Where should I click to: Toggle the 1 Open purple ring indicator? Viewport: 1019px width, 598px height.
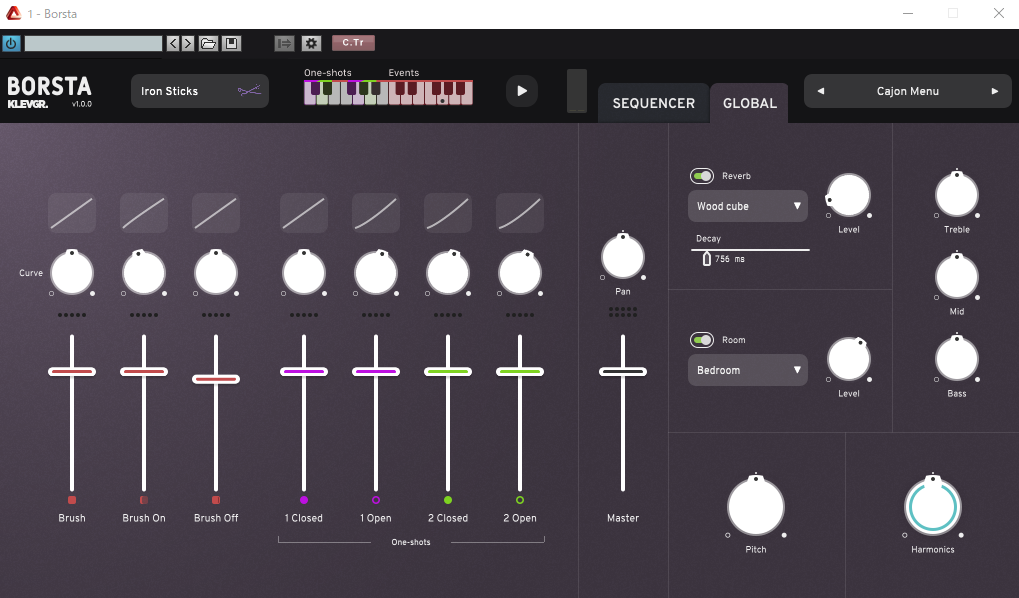click(x=376, y=500)
